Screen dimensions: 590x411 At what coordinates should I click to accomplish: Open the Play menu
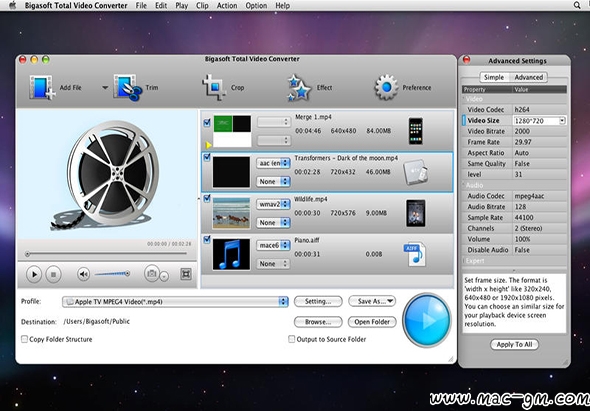pos(182,5)
